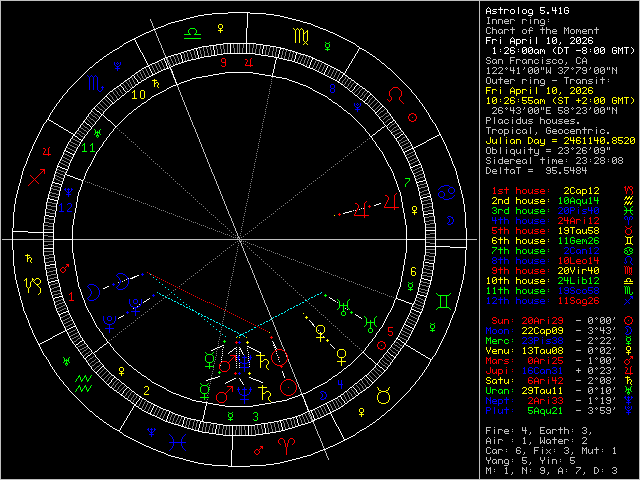640x480 pixels.
Task: Click the 12th house value 11Sag26
Action: tap(578, 301)
